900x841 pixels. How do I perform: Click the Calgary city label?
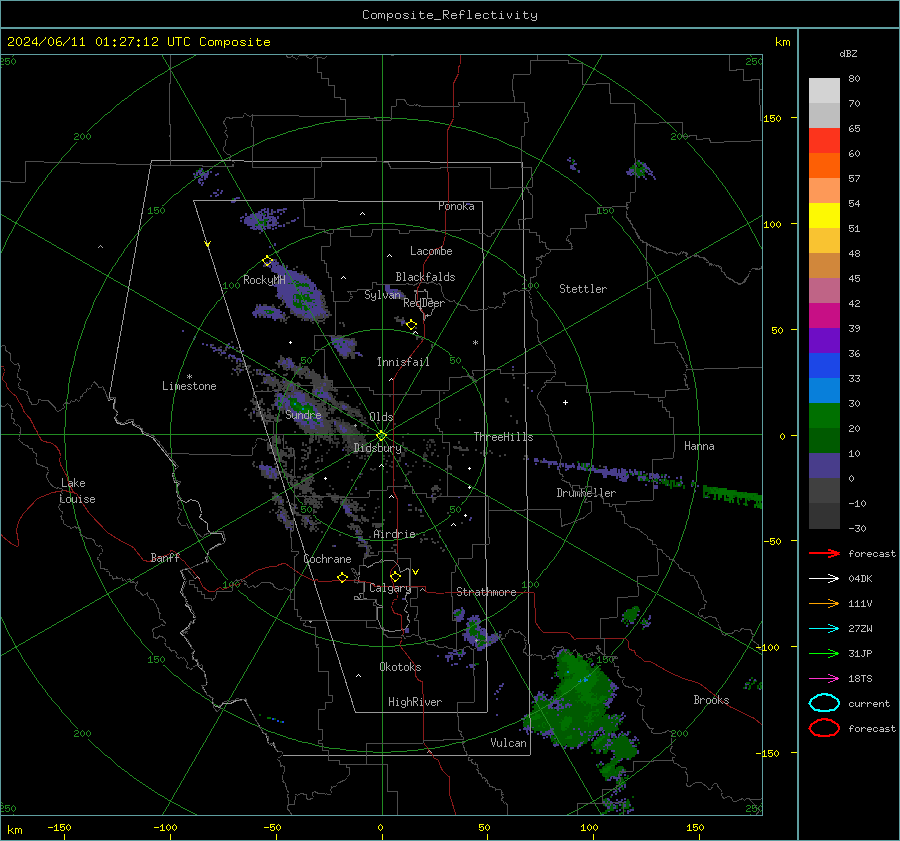[x=390, y=588]
